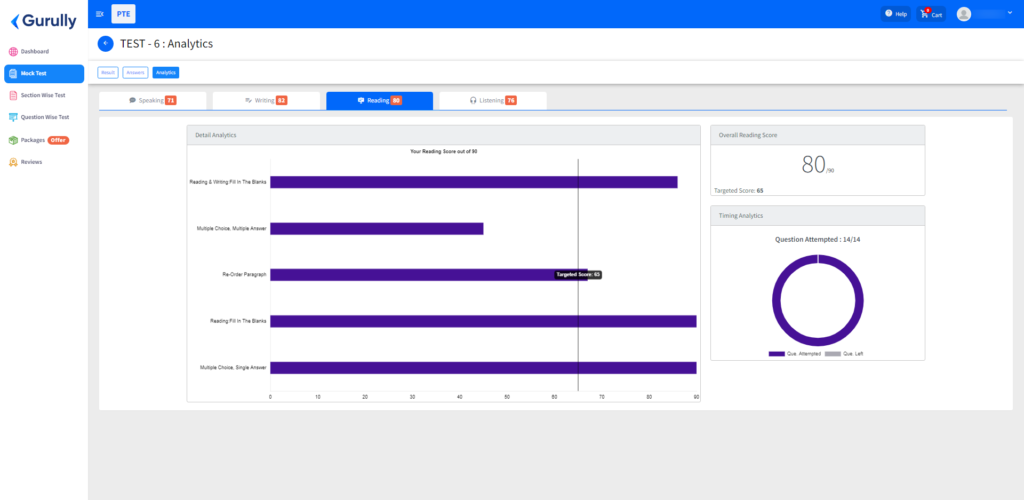This screenshot has width=1024, height=500.
Task: Open Section Wise Test sidebar icon
Action: [x=13, y=95]
